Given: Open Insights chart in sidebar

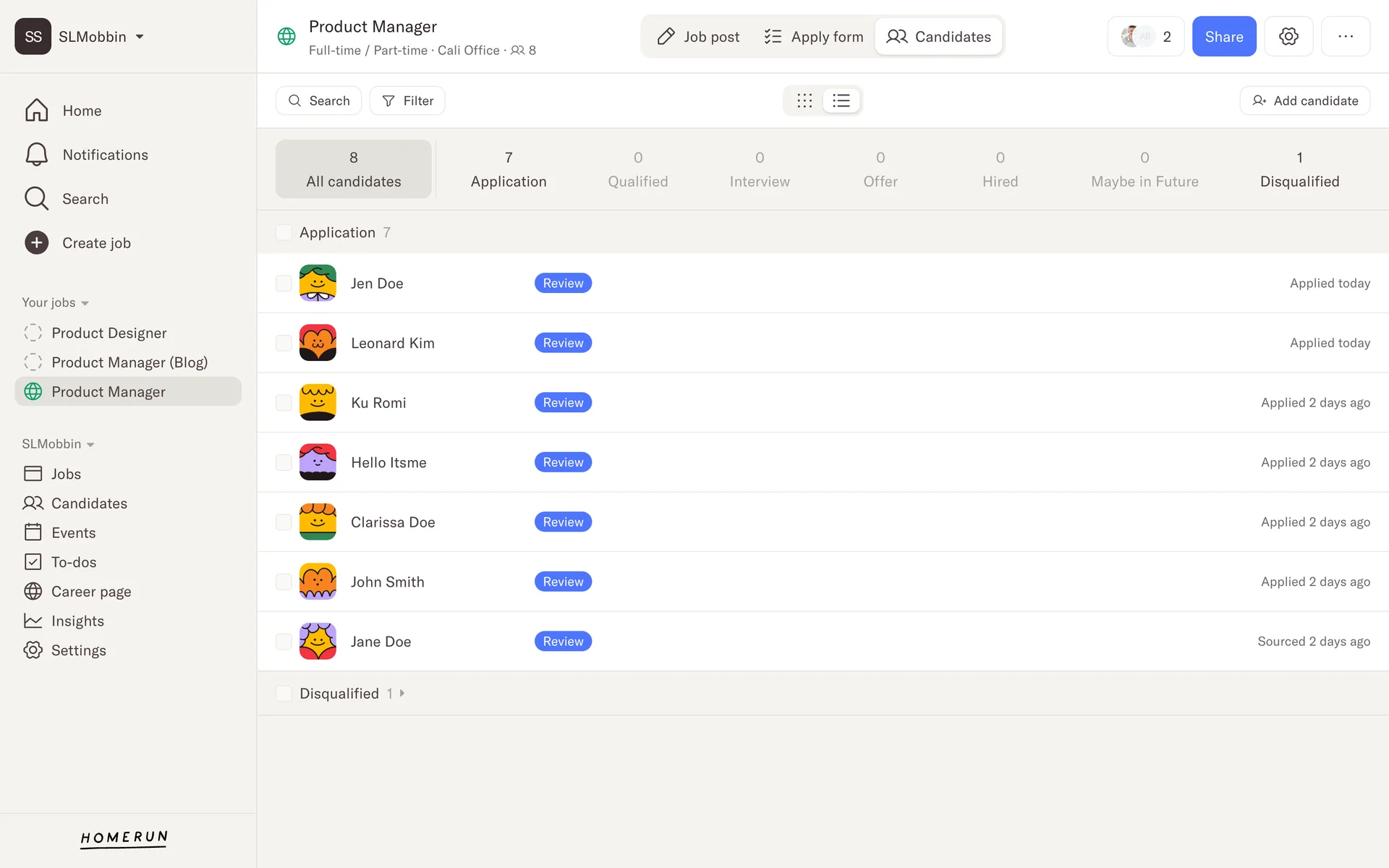Looking at the screenshot, I should (x=33, y=621).
